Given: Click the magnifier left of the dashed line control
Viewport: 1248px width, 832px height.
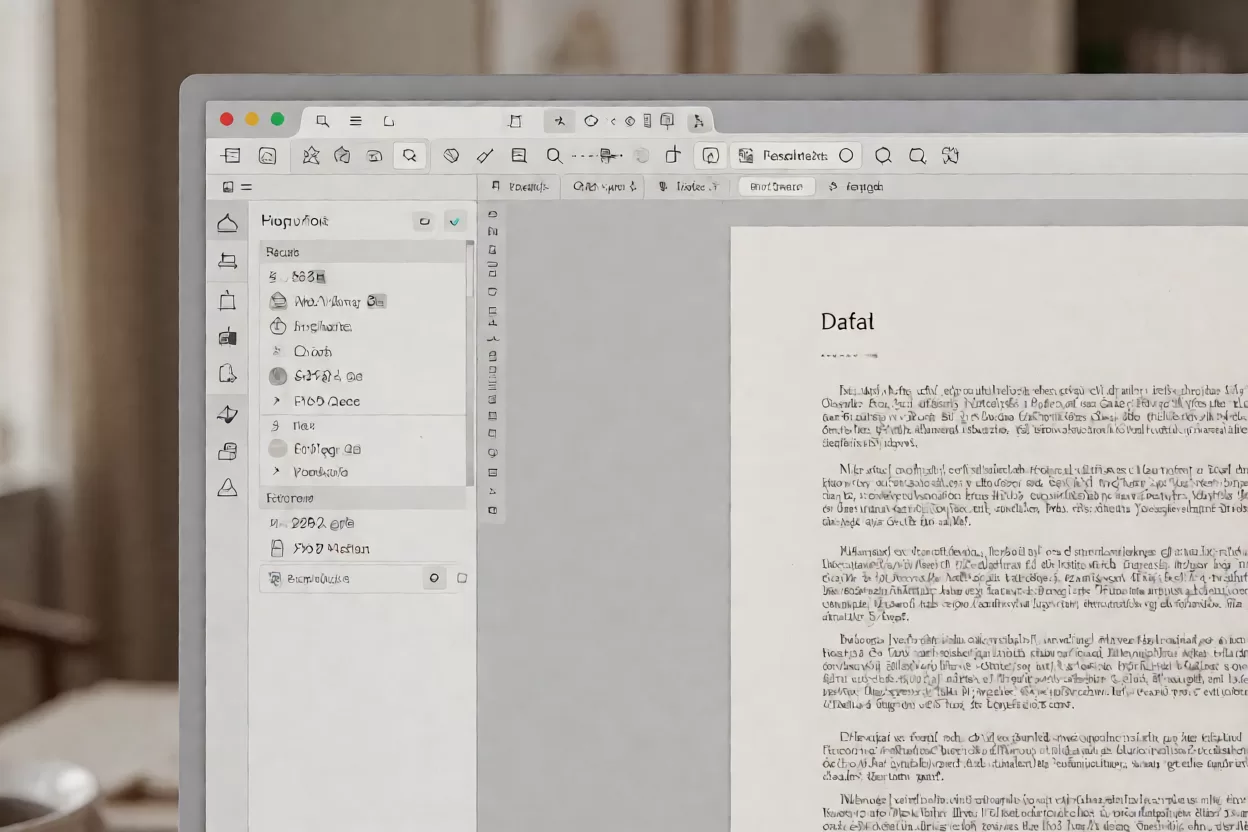Looking at the screenshot, I should point(554,155).
